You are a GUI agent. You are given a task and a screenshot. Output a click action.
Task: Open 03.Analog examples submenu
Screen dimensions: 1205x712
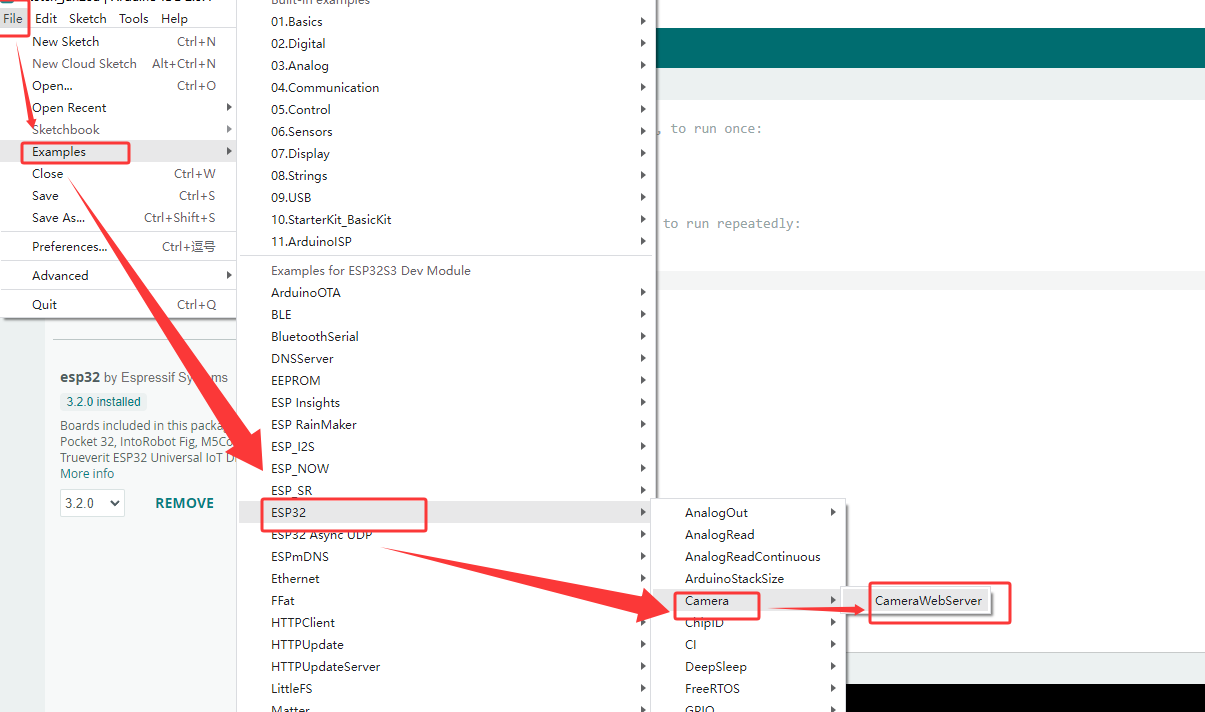click(446, 66)
